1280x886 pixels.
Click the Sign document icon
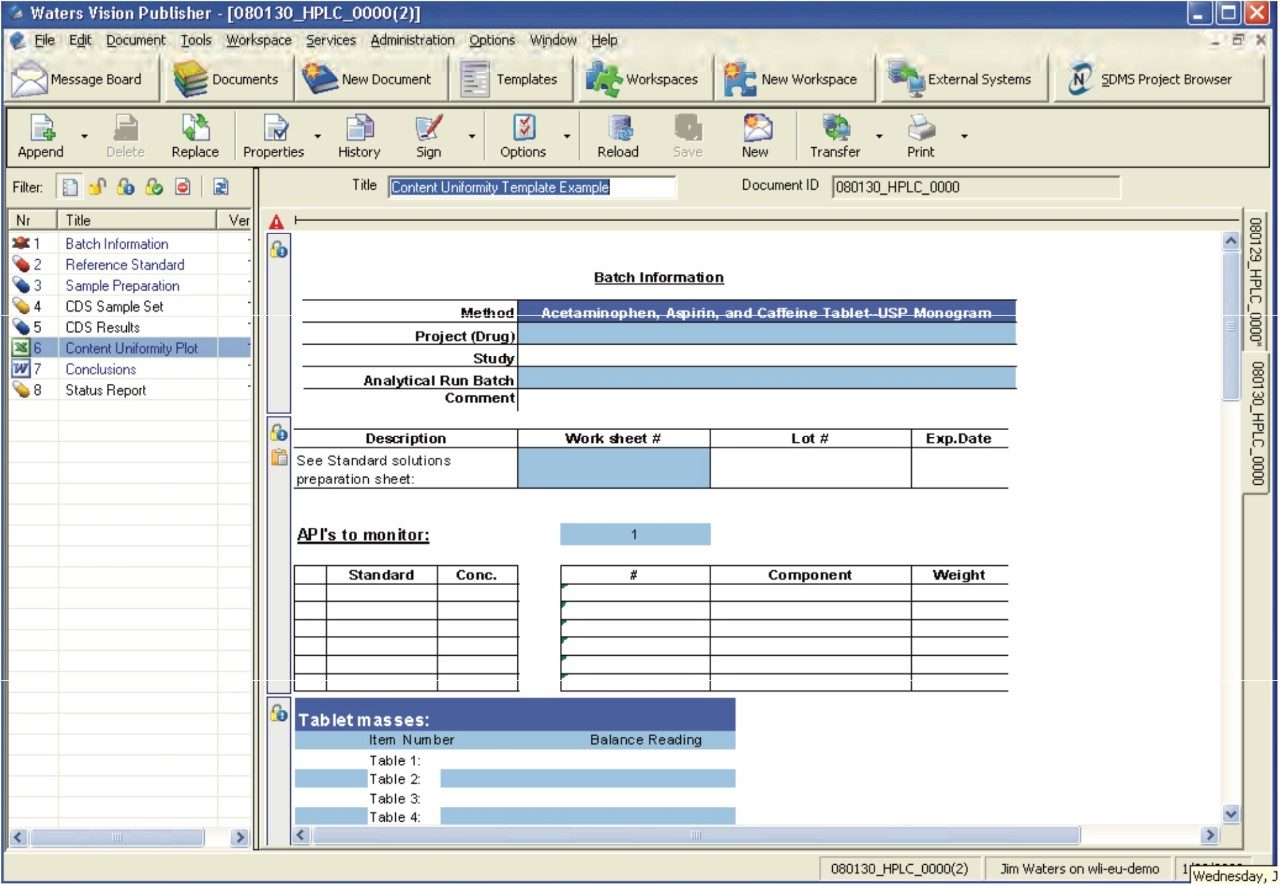428,128
